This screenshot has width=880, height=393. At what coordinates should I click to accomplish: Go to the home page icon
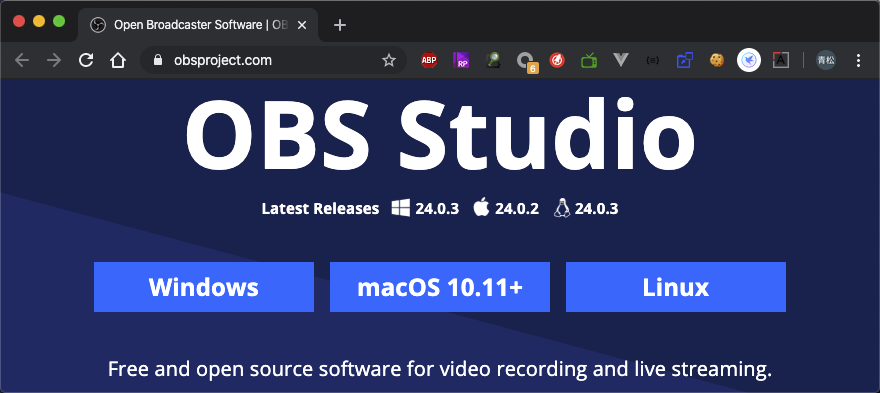pyautogui.click(x=118, y=60)
